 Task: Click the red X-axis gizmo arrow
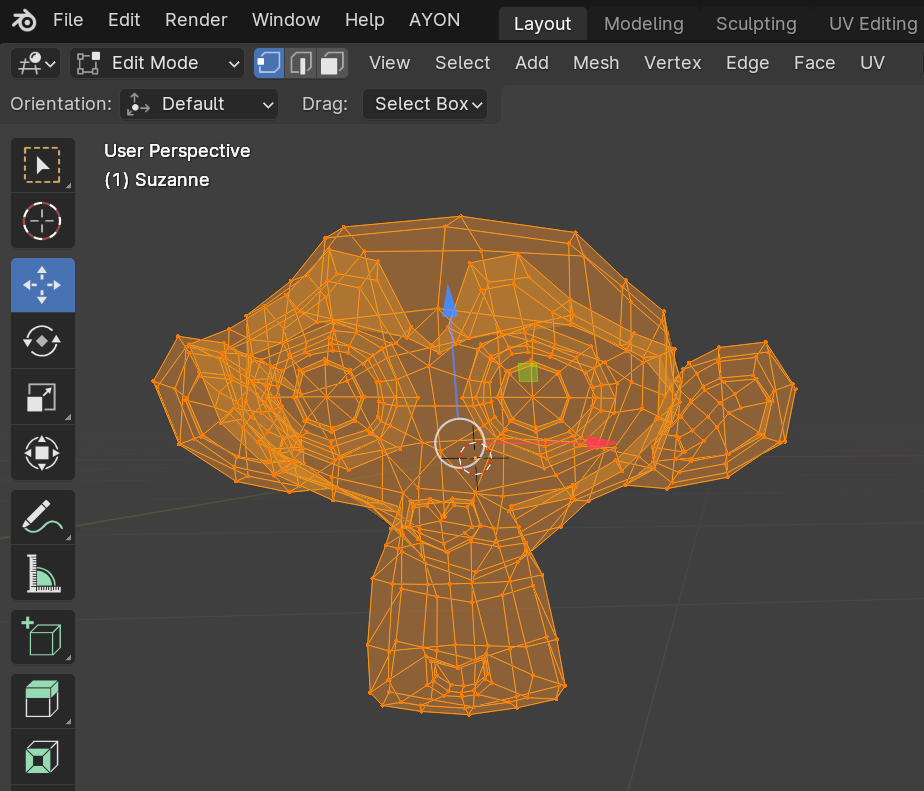[601, 443]
